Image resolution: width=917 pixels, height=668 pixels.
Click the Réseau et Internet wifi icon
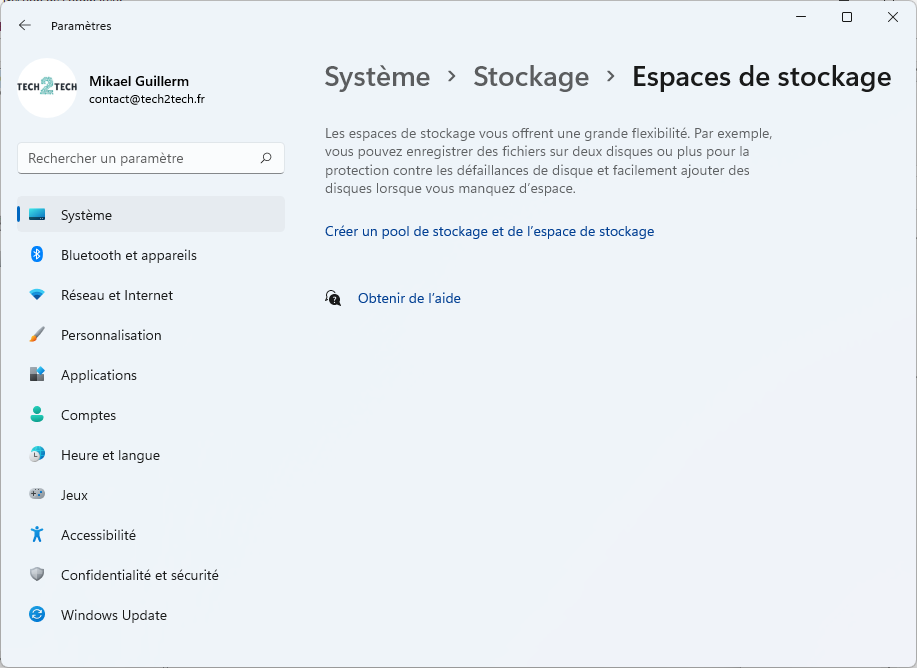click(37, 295)
